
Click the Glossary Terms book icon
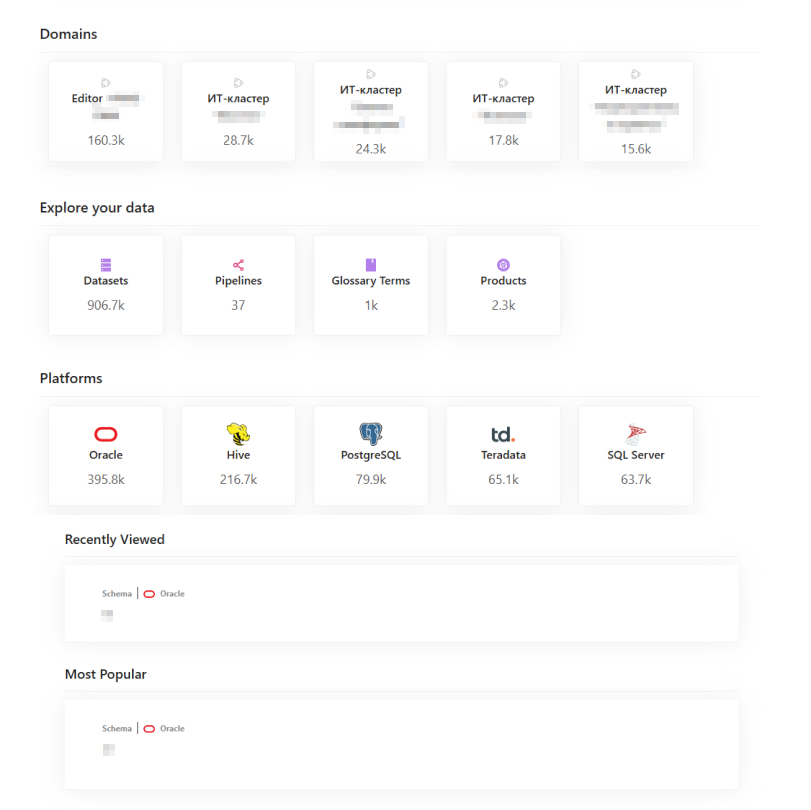pyautogui.click(x=370, y=265)
